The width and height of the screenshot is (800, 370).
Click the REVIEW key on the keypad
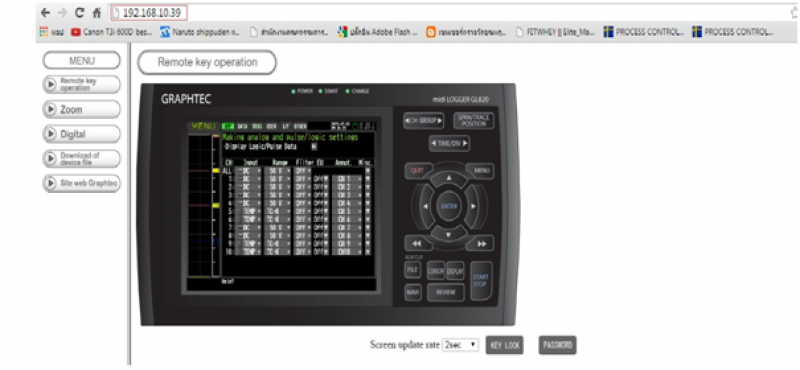tap(446, 292)
